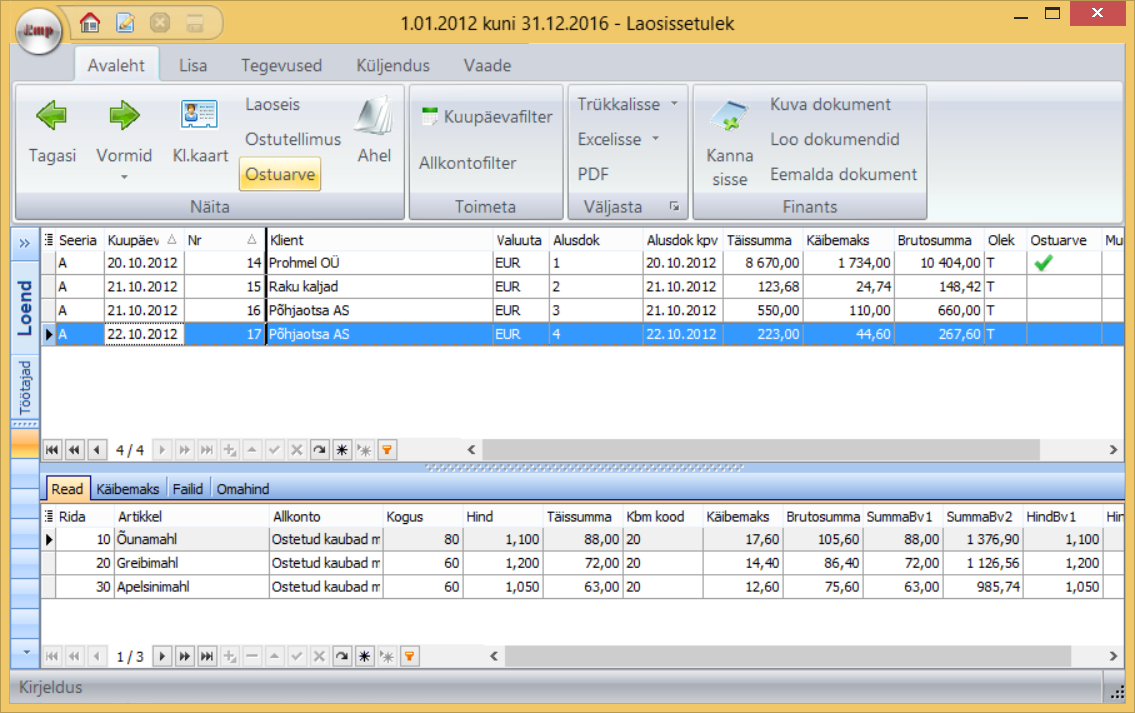The image size is (1135, 713).
Task: Toggle the Ostuarve highlighted button
Action: coord(280,174)
